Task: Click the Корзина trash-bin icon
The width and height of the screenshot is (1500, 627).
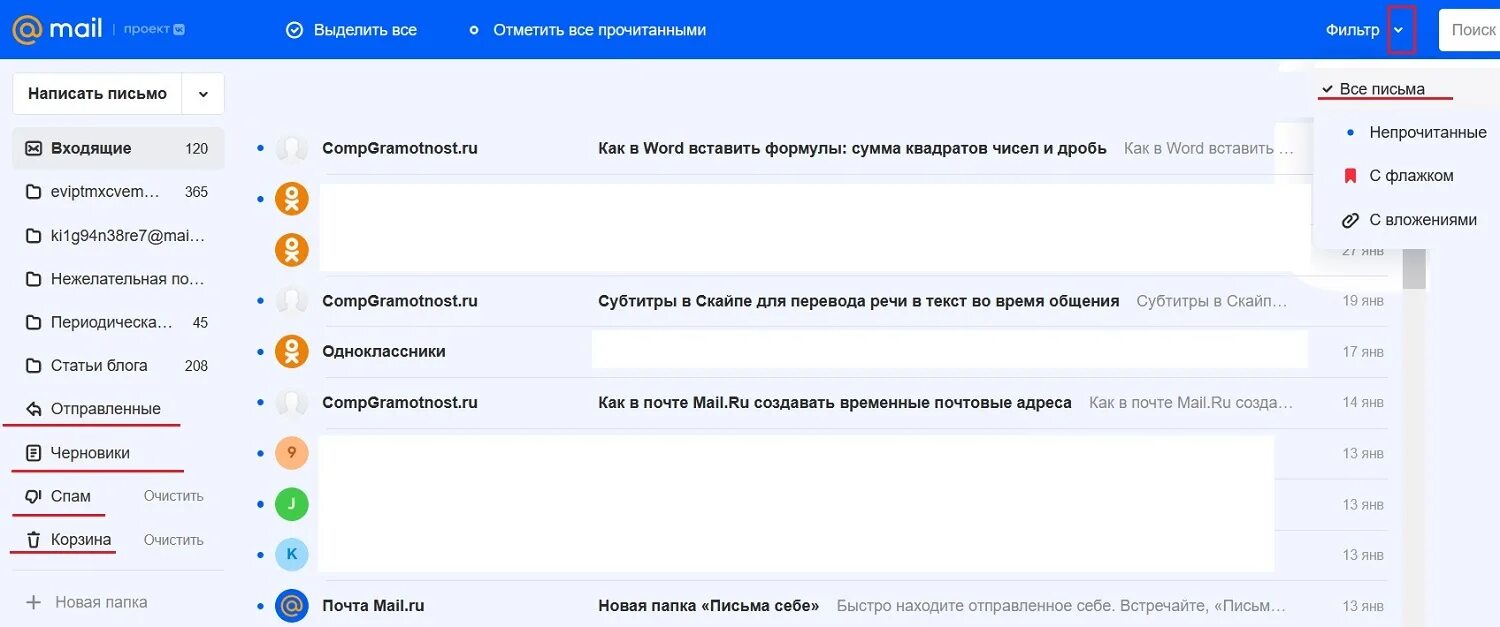Action: pos(33,540)
